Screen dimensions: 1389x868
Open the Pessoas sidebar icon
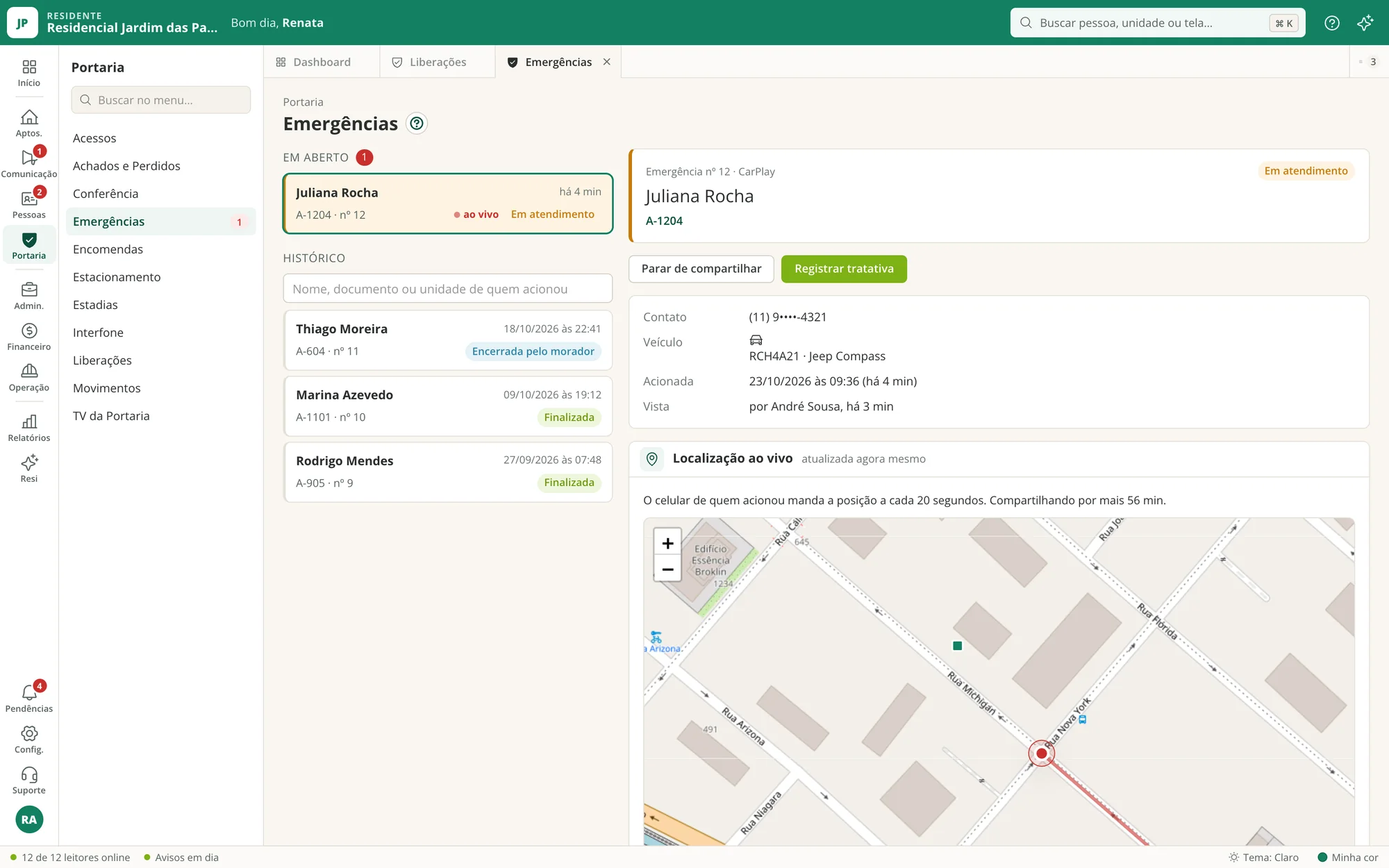click(x=29, y=205)
